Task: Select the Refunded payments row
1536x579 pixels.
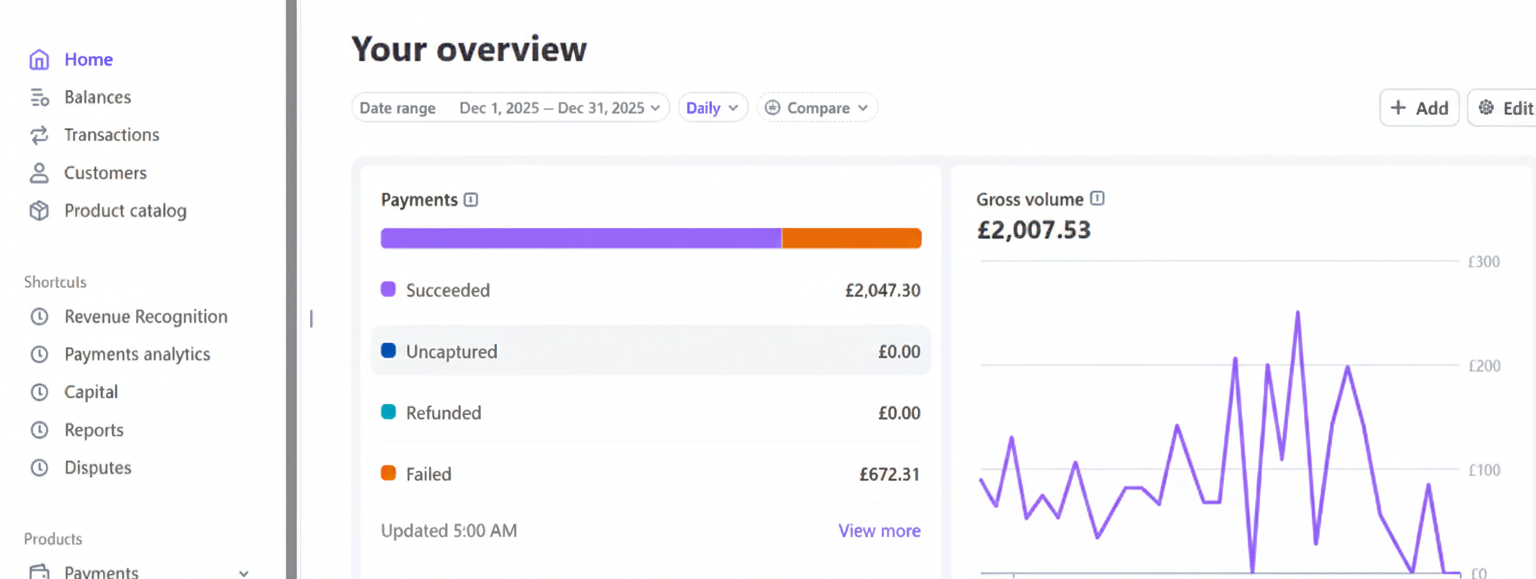Action: 651,413
